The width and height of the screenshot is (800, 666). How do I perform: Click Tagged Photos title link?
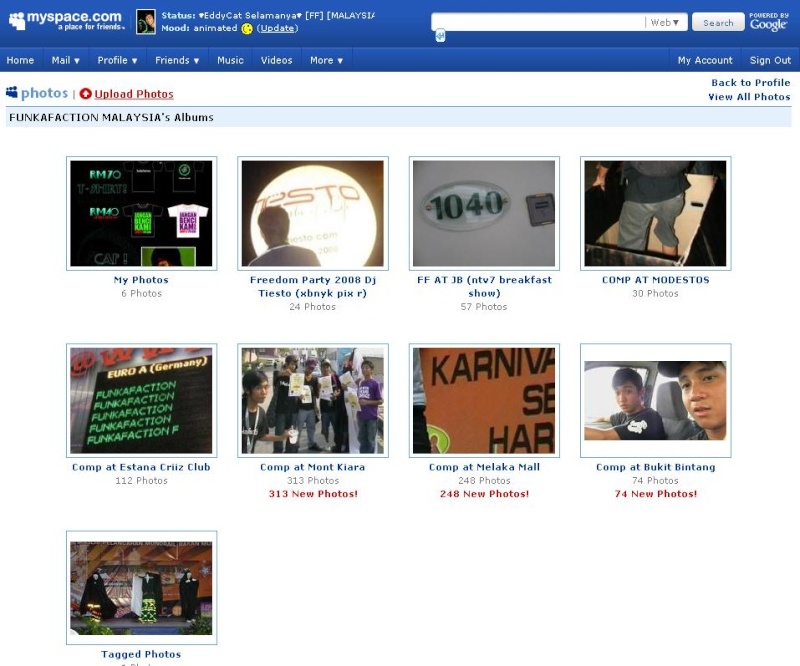click(x=141, y=654)
